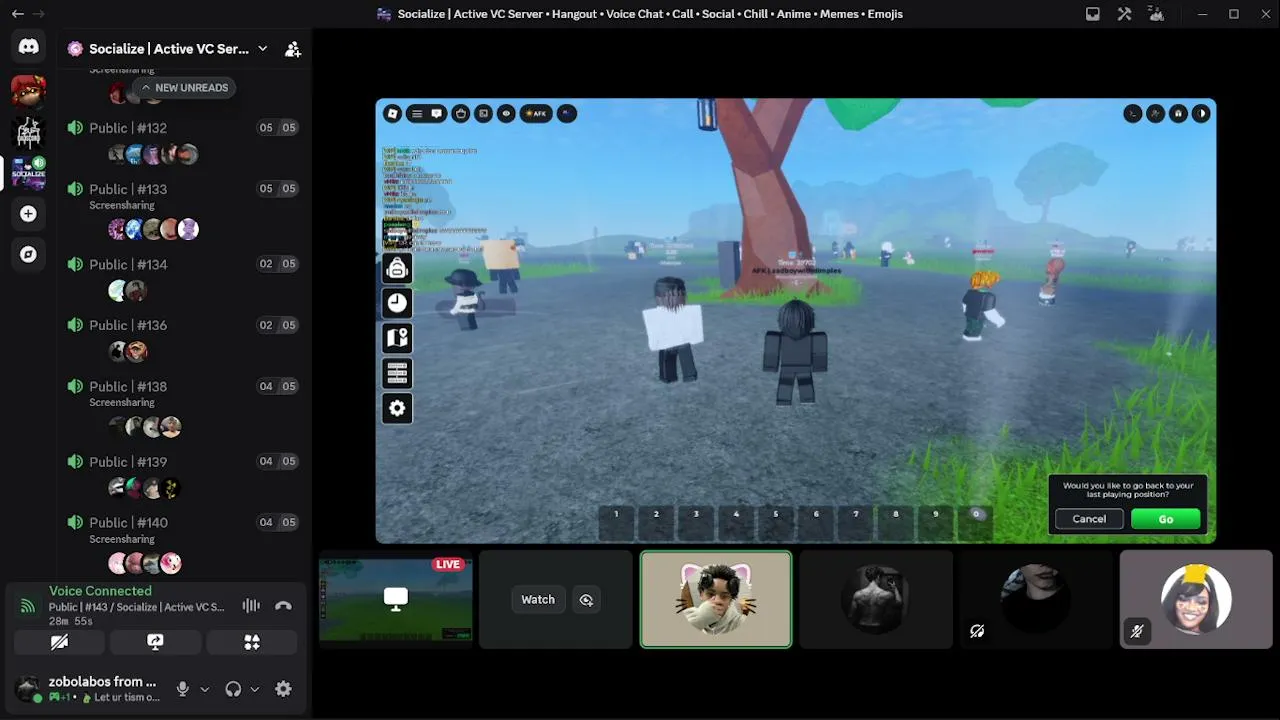Open the activities shapes button

(252, 642)
